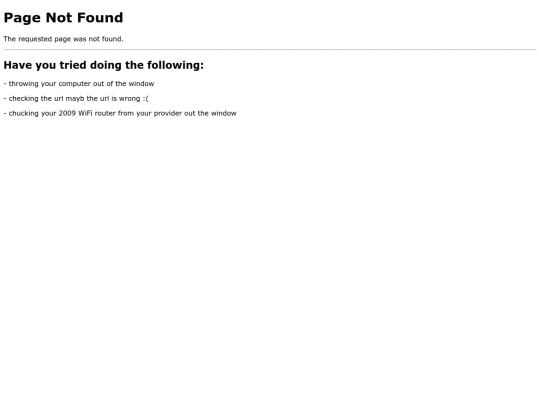Click the word wrong
540x405 pixels.
[129, 99]
